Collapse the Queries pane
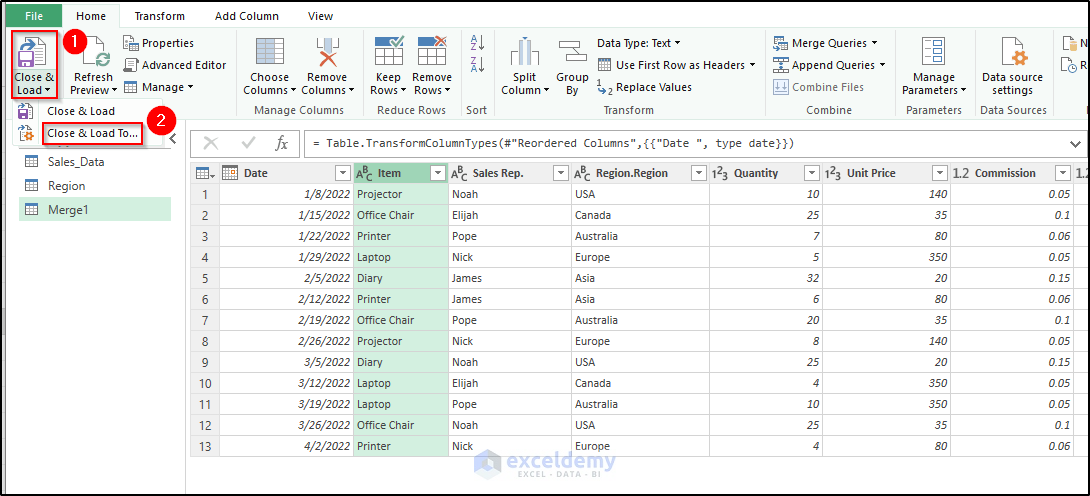 tap(173, 138)
